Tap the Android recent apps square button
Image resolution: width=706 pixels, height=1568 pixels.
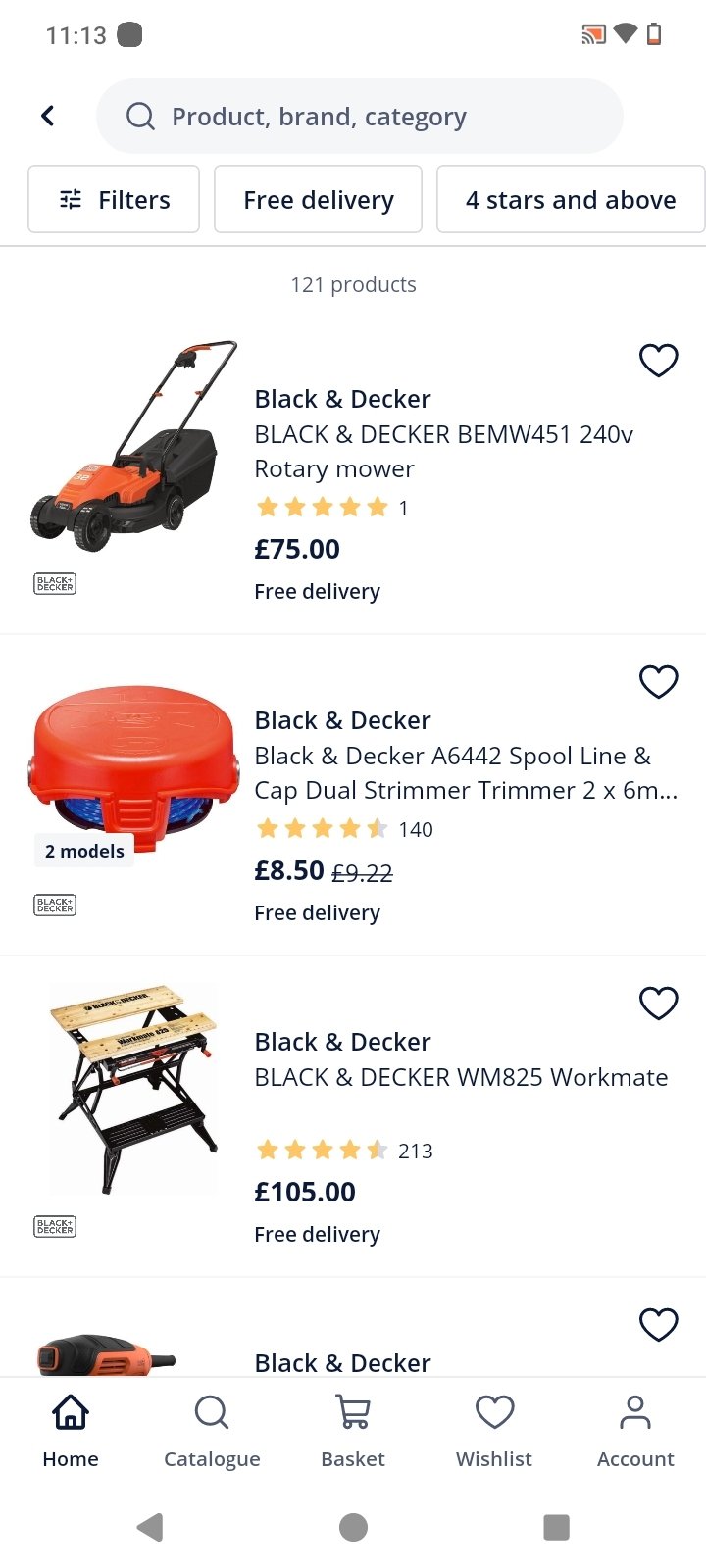pyautogui.click(x=556, y=1527)
